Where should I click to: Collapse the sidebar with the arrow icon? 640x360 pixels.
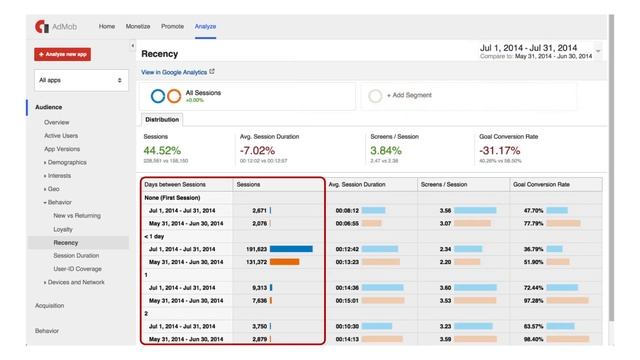133,46
